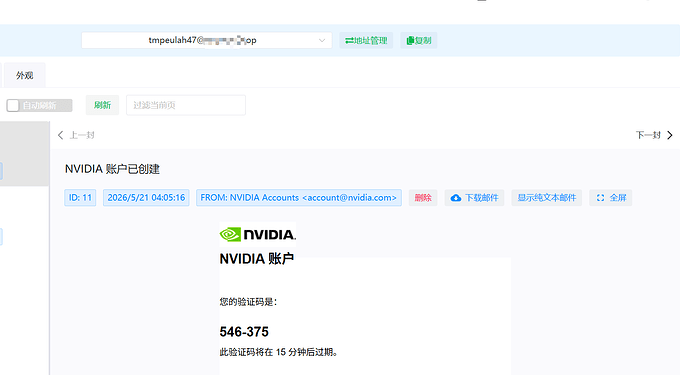The width and height of the screenshot is (690, 375).
Task: Click the 2026/5/21 04:05:16 date tag
Action: pyautogui.click(x=146, y=198)
